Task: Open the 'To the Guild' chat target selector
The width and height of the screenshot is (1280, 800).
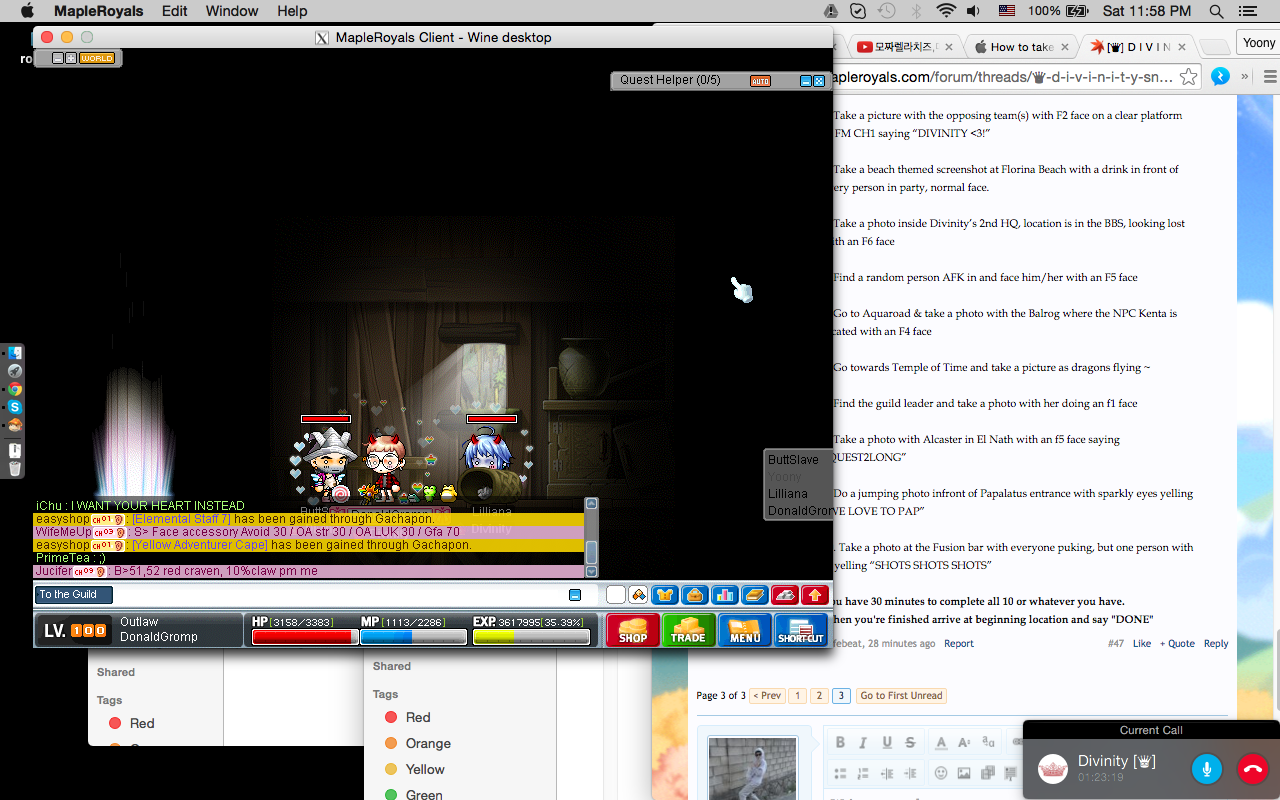Action: (74, 595)
